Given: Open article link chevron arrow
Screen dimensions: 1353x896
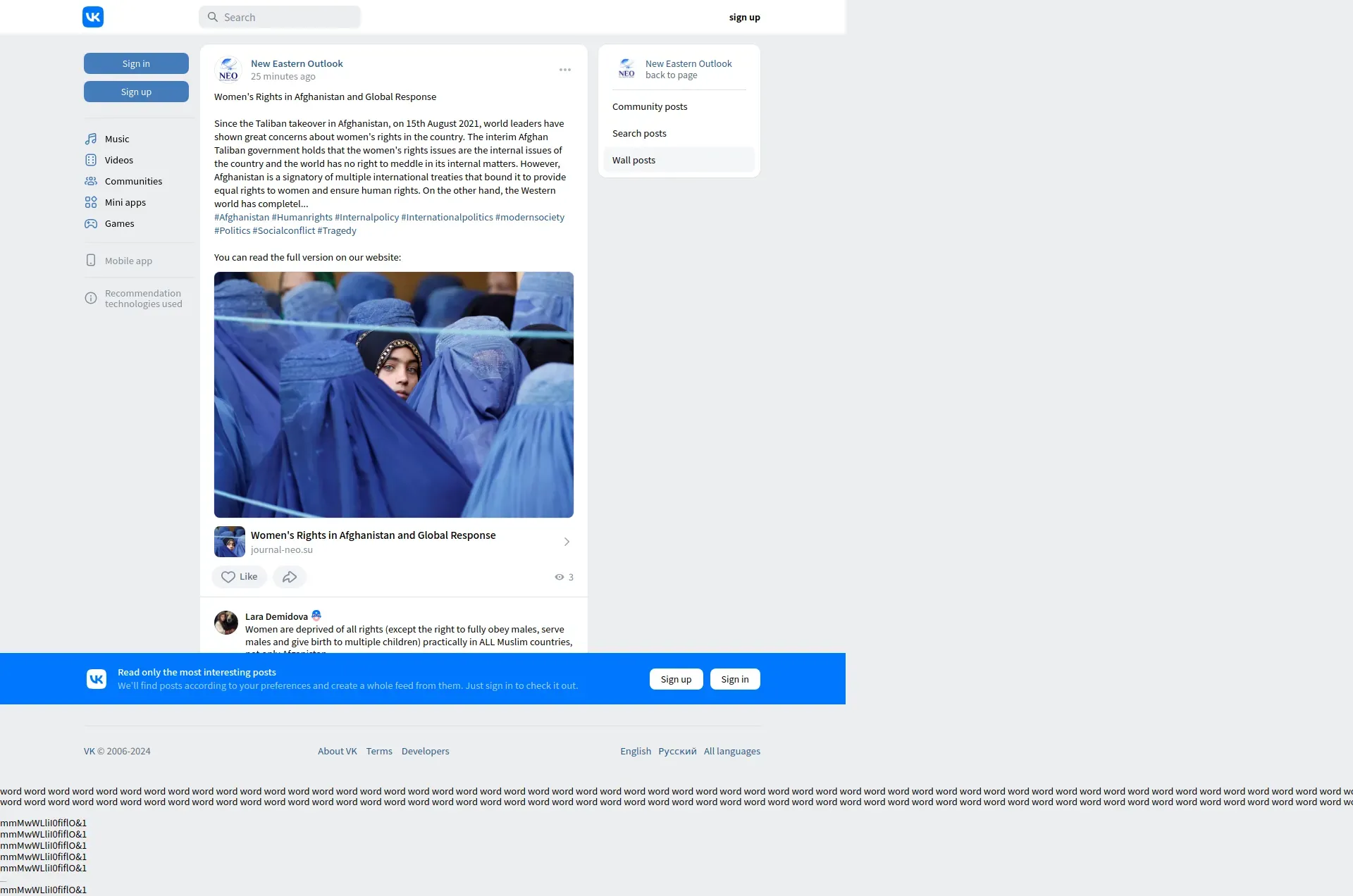Looking at the screenshot, I should [x=567, y=542].
